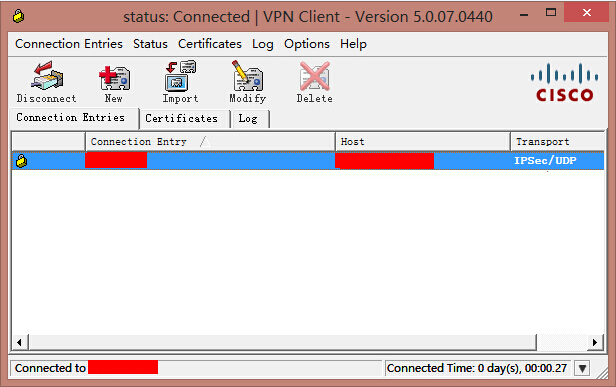Click the scroll left arrow
Screen dimensions: 616x387
[x=19, y=342]
